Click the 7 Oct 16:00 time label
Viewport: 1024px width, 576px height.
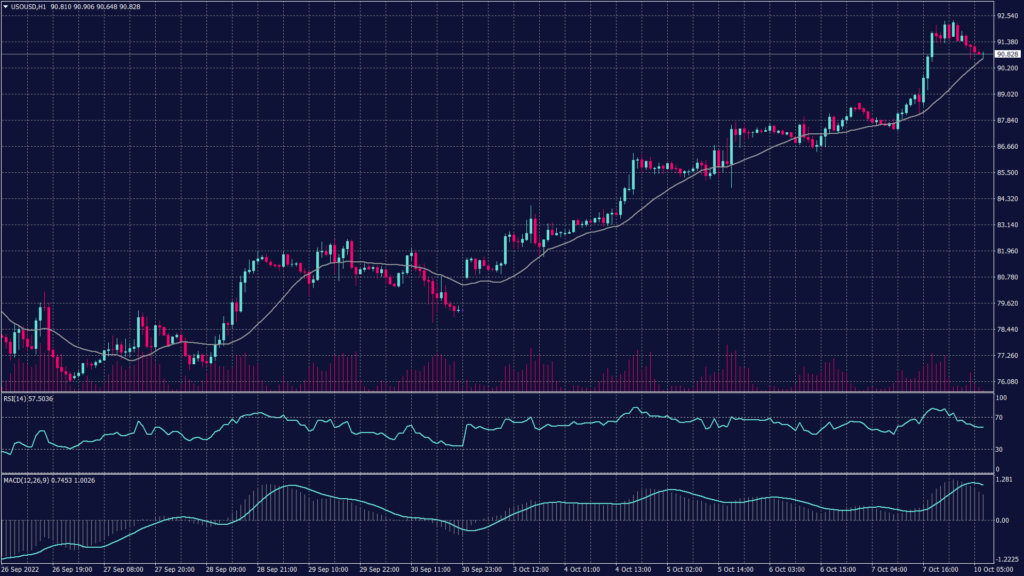point(940,568)
